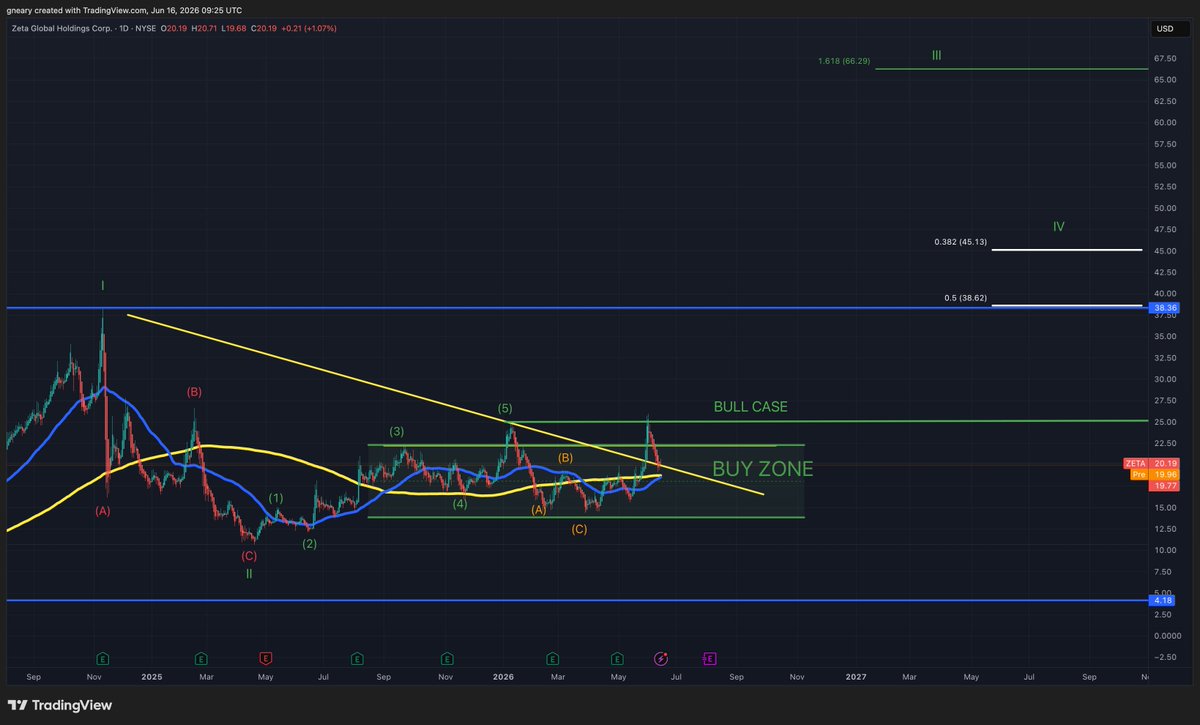Click the orange (A) wave label
Screen dimensions: 1200x725
539,509
